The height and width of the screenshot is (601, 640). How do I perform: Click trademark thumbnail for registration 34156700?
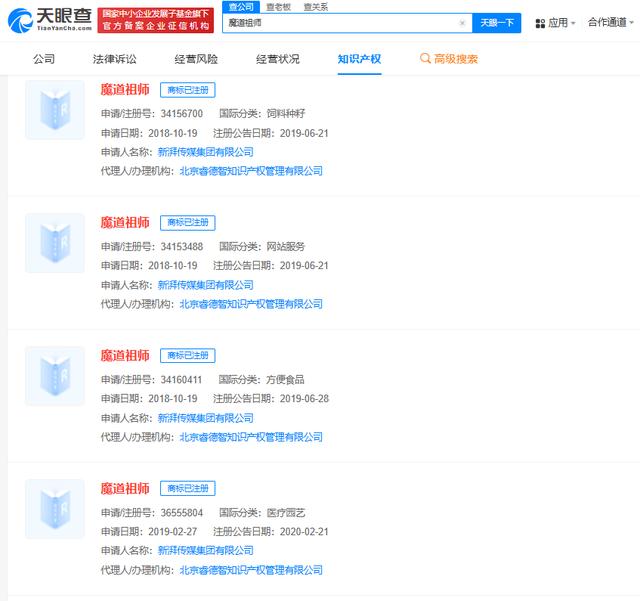[54, 110]
